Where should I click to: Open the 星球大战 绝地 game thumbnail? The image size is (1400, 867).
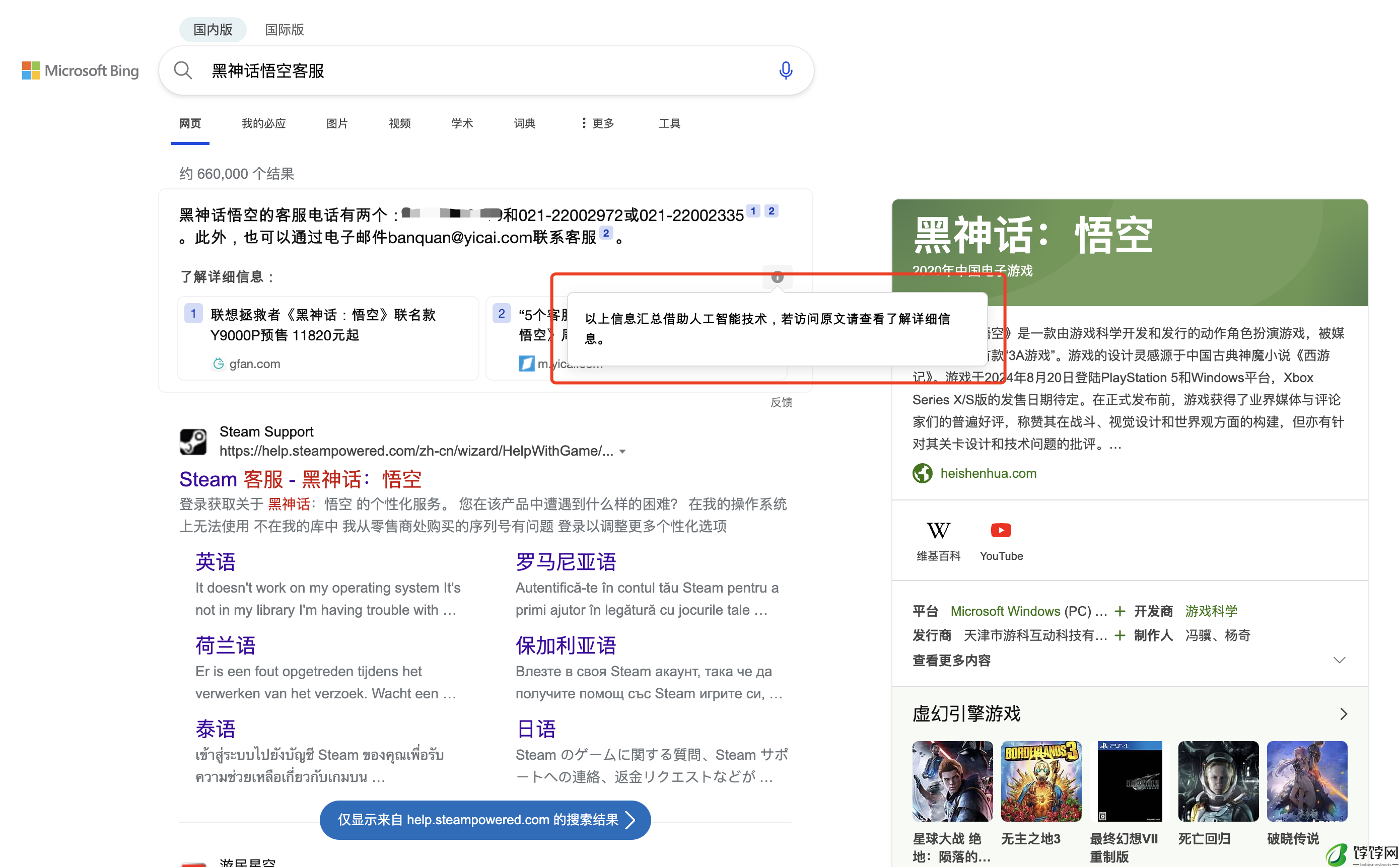(x=953, y=781)
